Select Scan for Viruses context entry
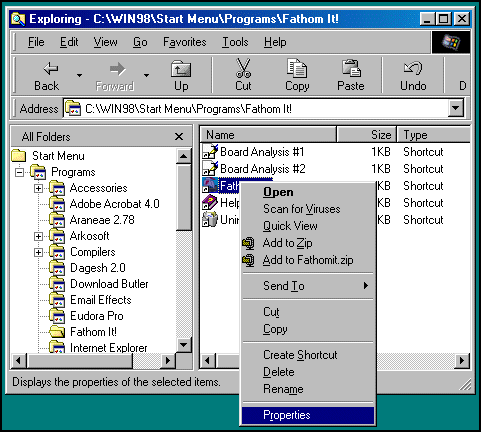This screenshot has width=481, height=432. click(x=308, y=209)
